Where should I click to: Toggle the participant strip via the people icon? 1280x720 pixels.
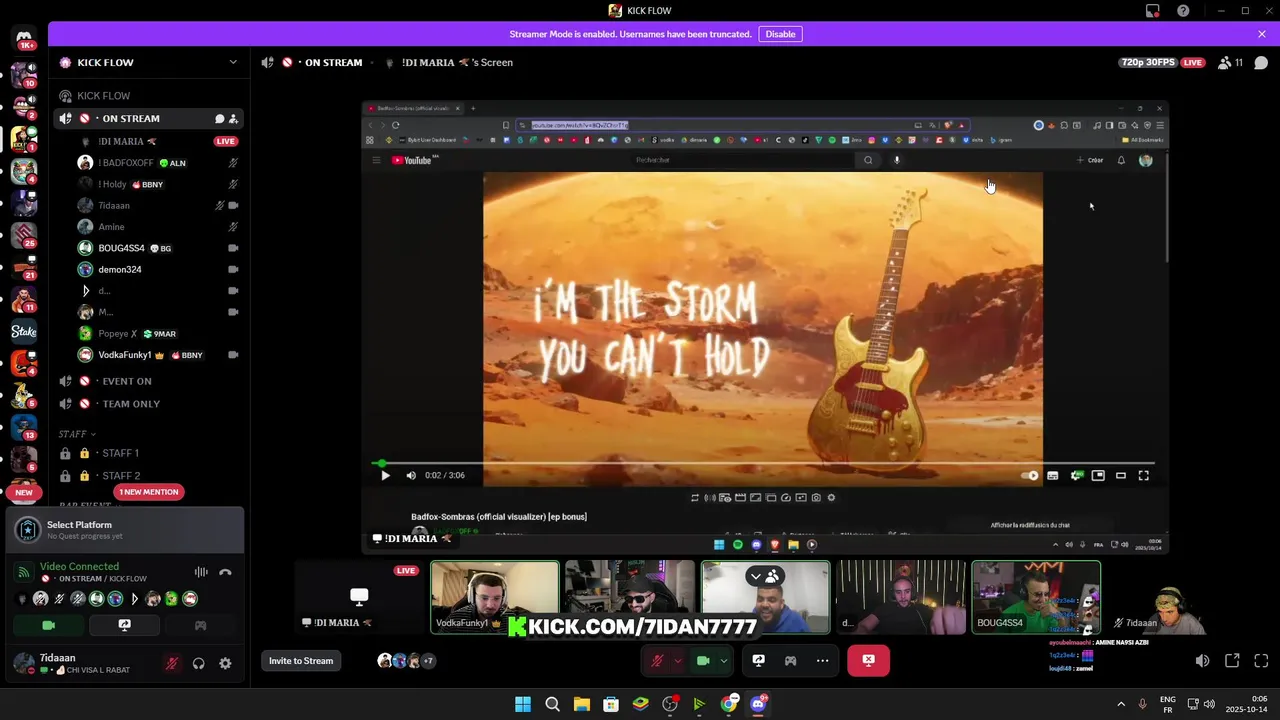coord(772,576)
